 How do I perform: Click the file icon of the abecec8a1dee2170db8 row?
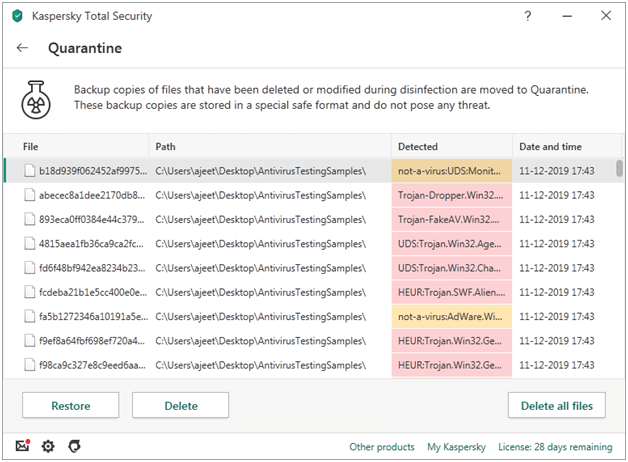coord(29,194)
